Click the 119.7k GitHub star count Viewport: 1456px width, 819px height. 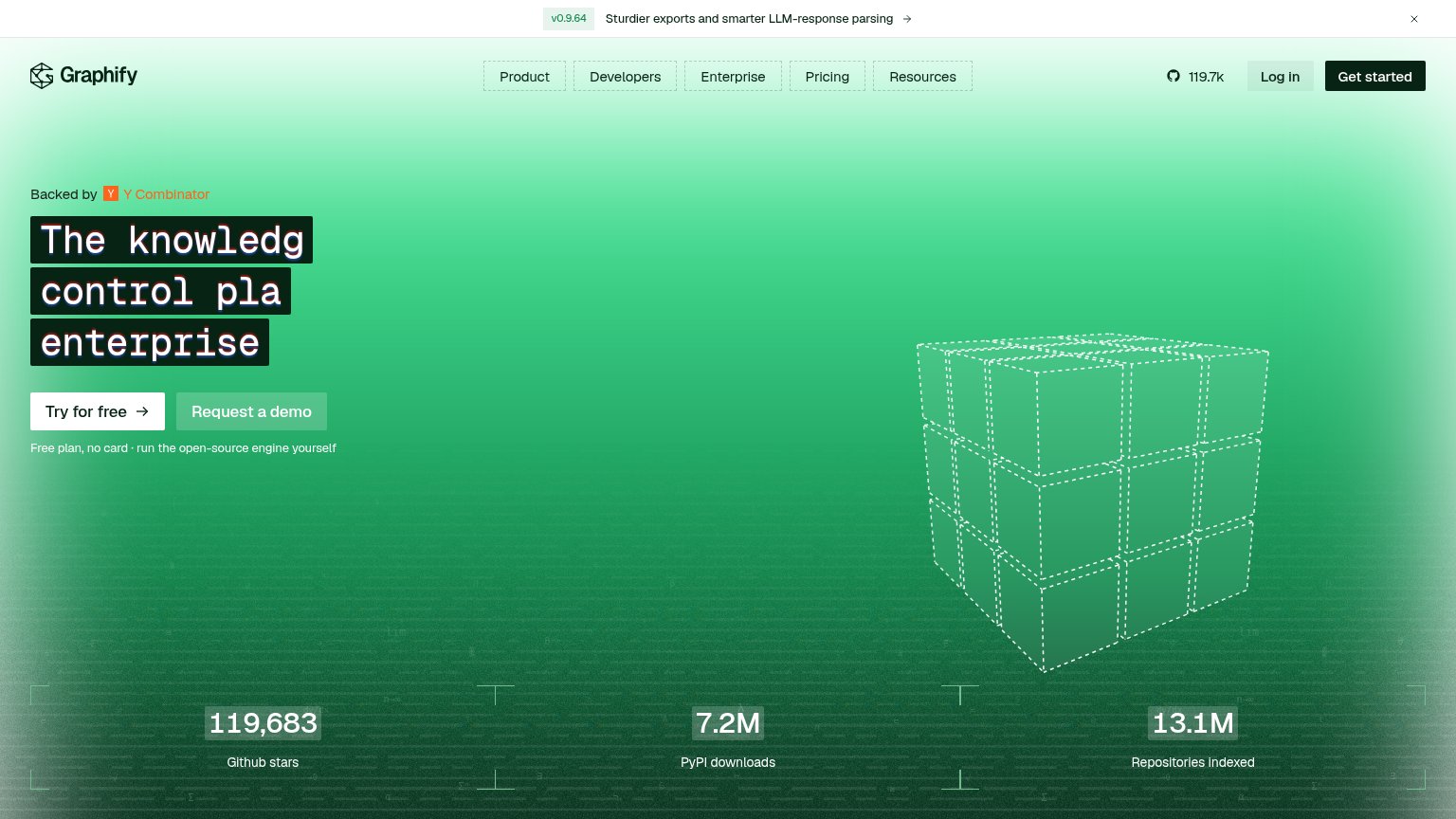tap(1207, 77)
